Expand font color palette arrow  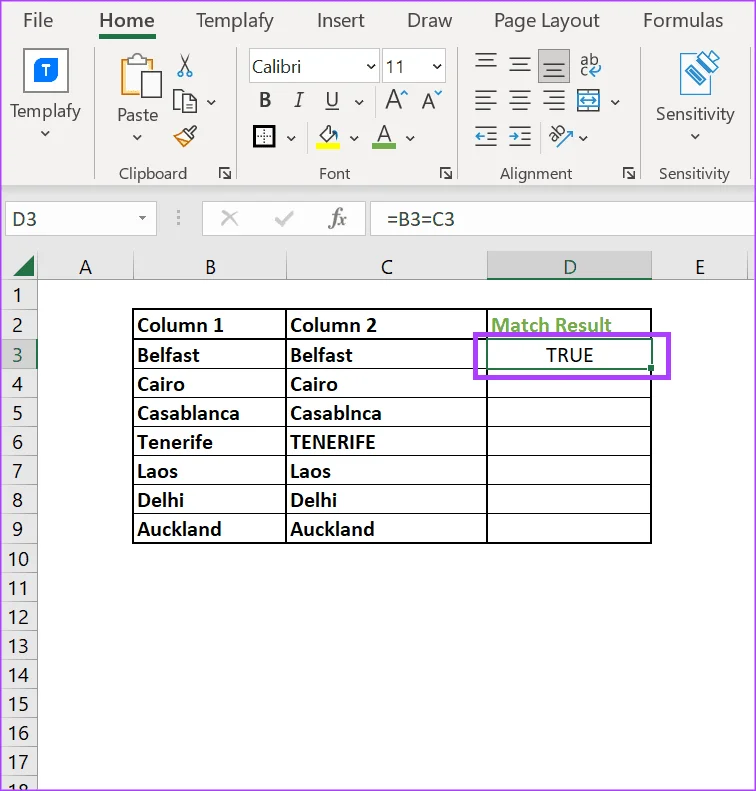pyautogui.click(x=410, y=138)
